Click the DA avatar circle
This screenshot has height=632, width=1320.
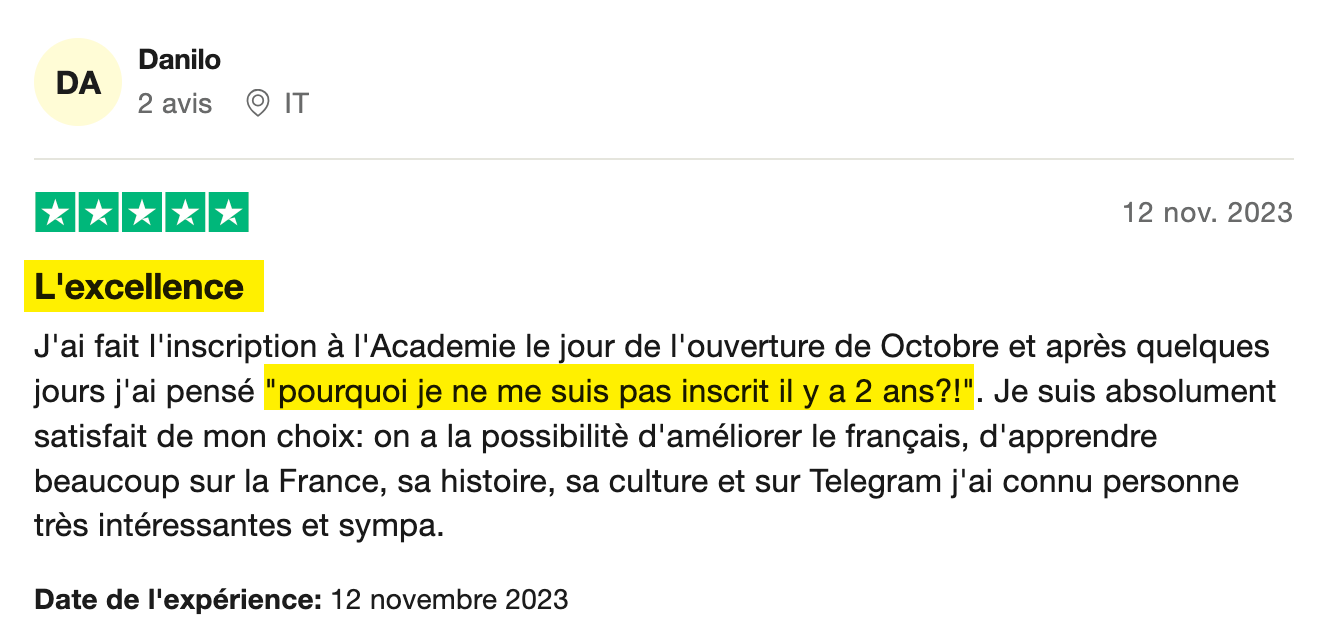pyautogui.click(x=78, y=82)
